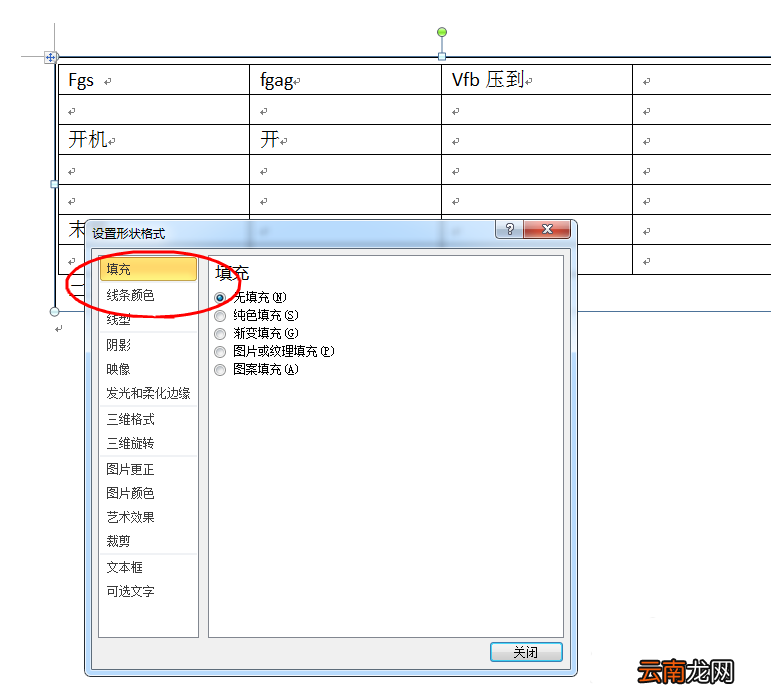Click the top middle sizing handle of the shape
Viewport: 771px width, 700px height.
point(442,57)
